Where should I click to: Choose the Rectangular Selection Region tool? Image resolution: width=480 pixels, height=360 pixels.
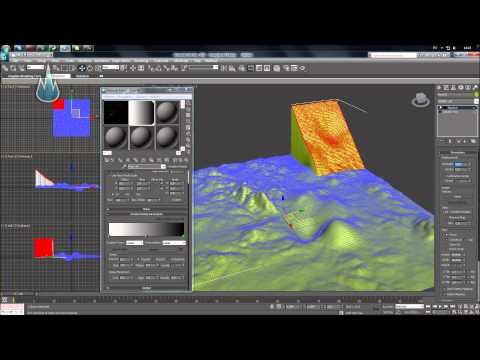click(64, 68)
